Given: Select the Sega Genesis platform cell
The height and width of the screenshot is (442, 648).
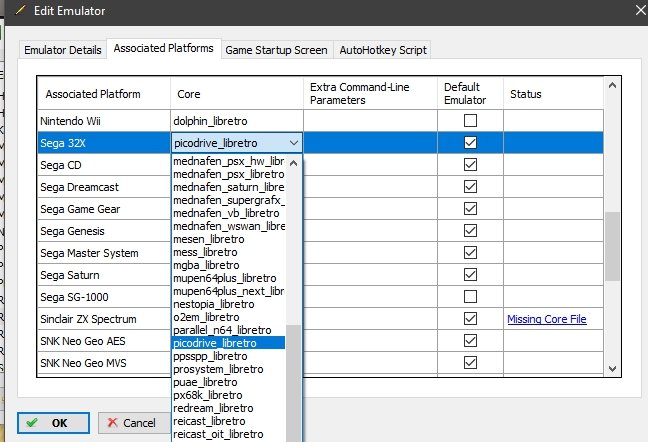Looking at the screenshot, I should pyautogui.click(x=104, y=231).
